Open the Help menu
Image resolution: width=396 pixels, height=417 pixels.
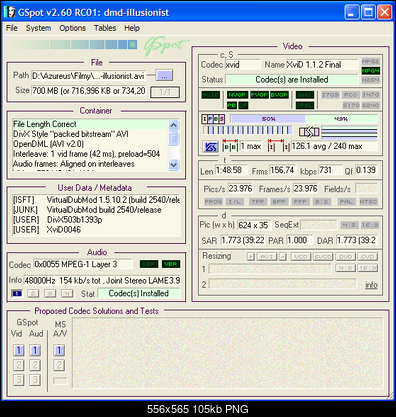pos(132,28)
